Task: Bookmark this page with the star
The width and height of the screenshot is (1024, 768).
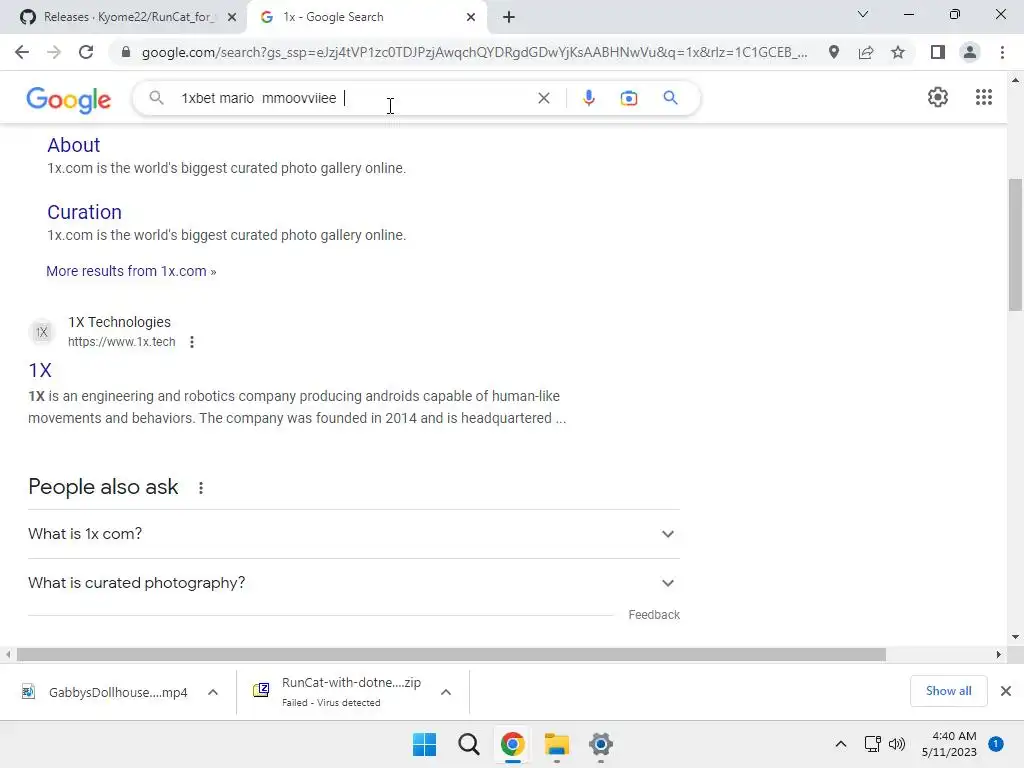Action: click(898, 52)
